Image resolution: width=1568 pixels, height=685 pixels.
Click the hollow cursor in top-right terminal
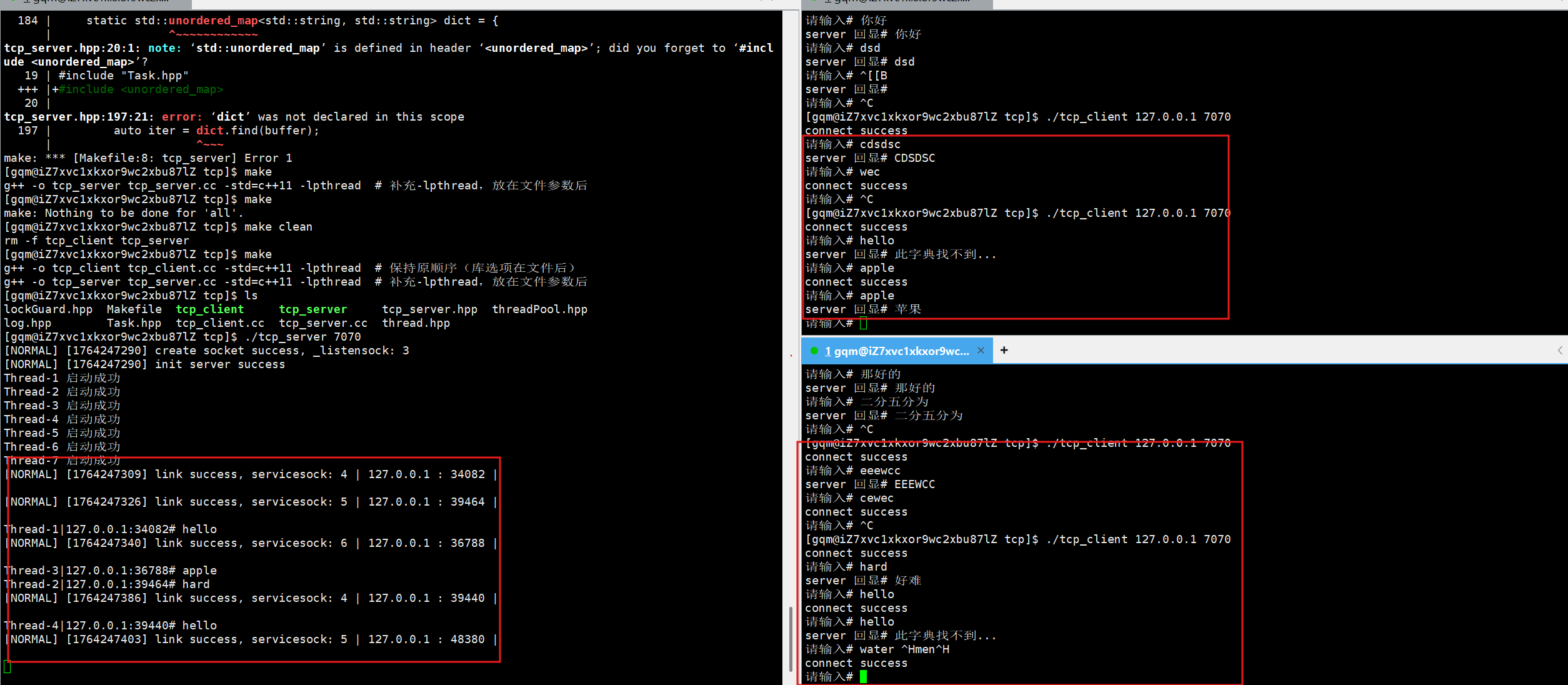coord(863,323)
